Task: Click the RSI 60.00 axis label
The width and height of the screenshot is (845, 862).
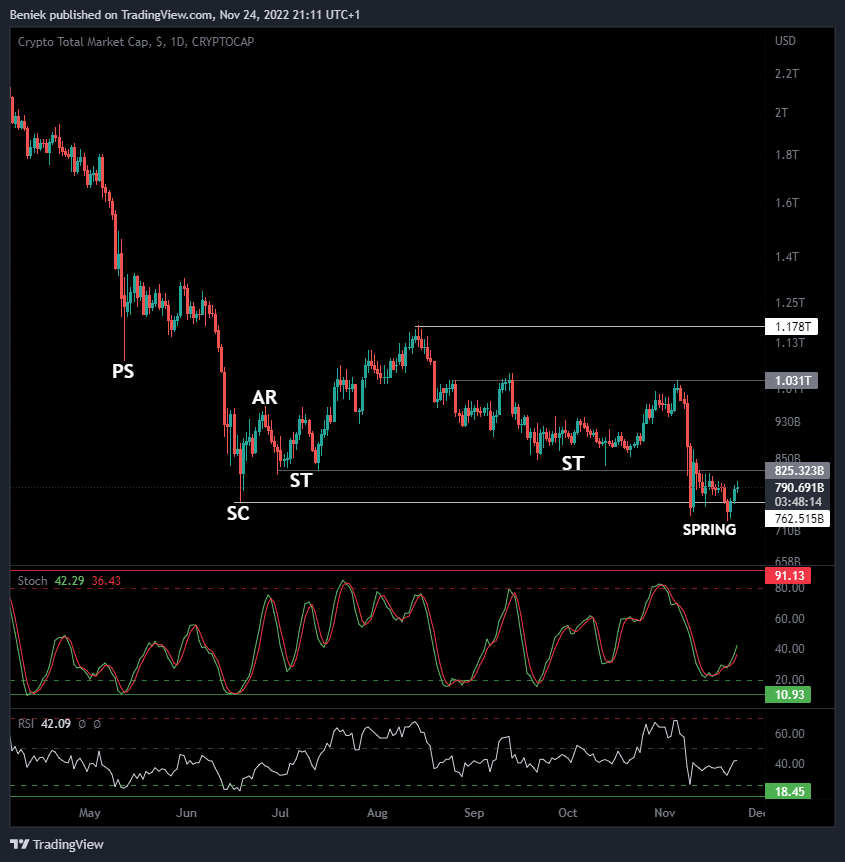Action: pyautogui.click(x=789, y=734)
